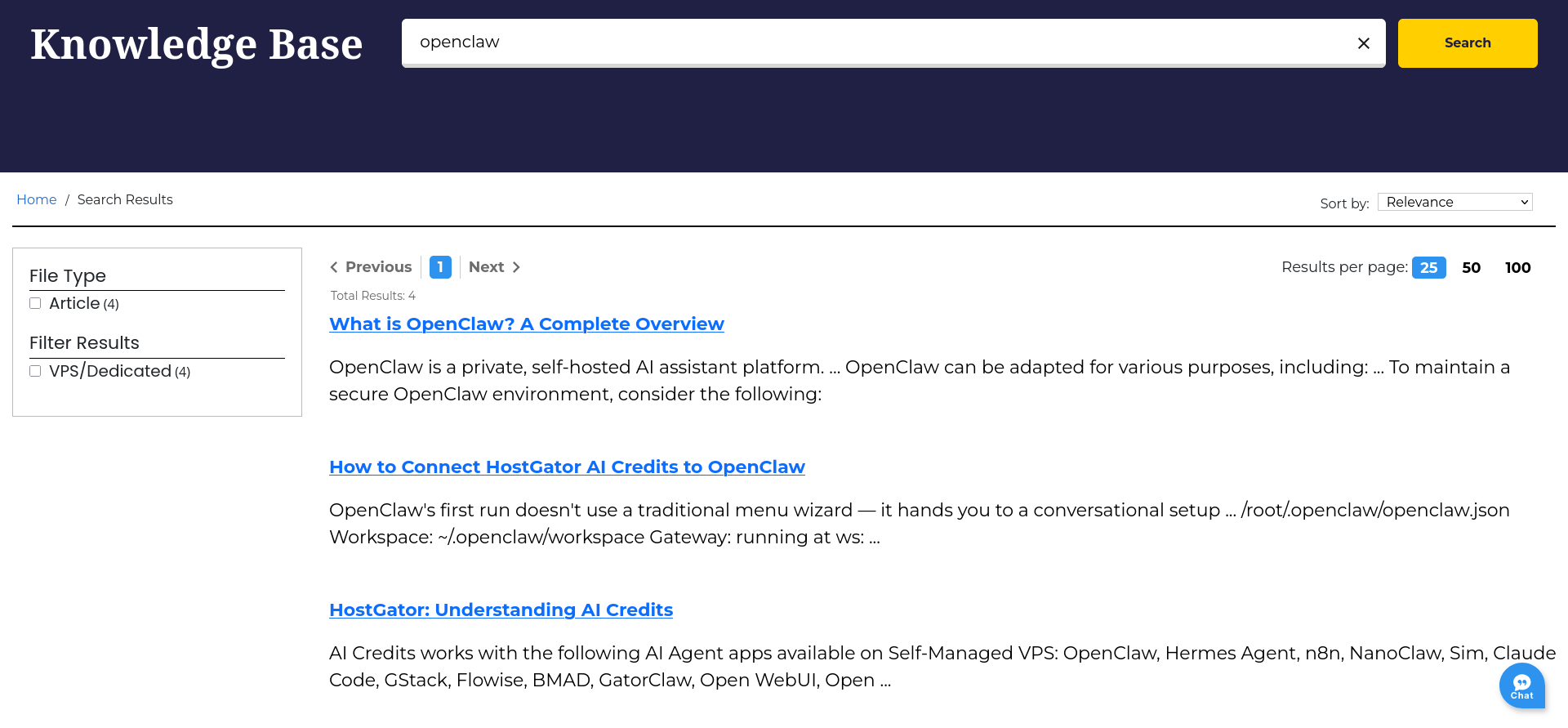Open What is OpenClaw? A Complete Overview
Screen dimensions: 1568x728
tap(527, 324)
